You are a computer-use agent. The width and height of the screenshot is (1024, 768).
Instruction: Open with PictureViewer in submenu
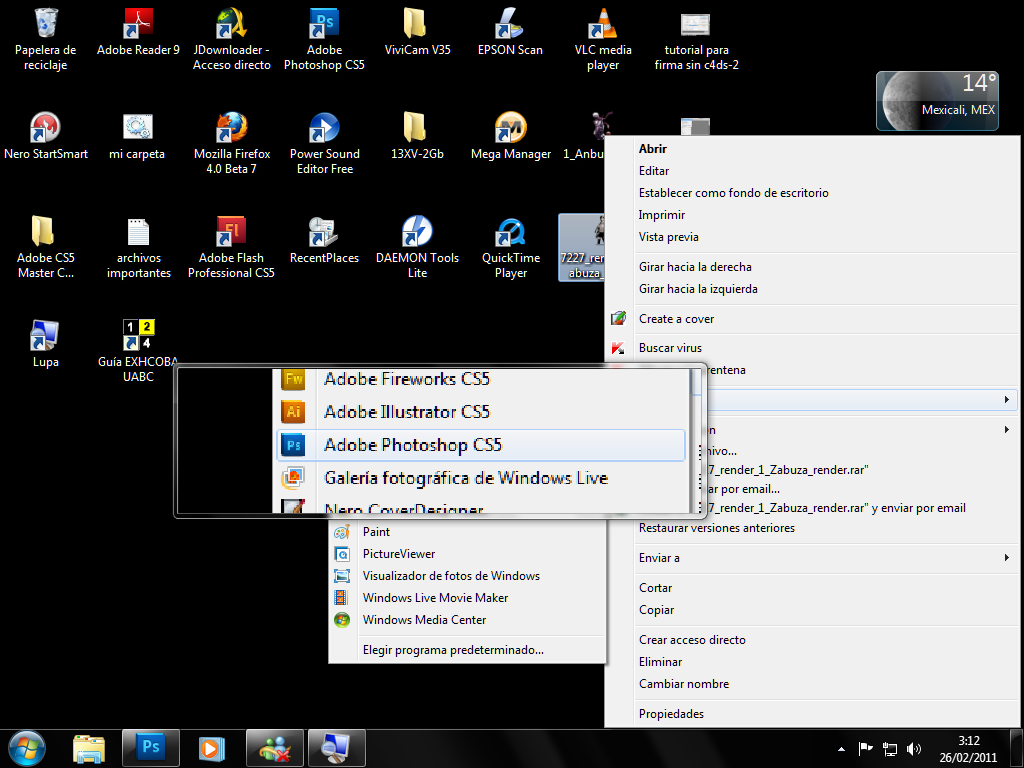(468, 554)
